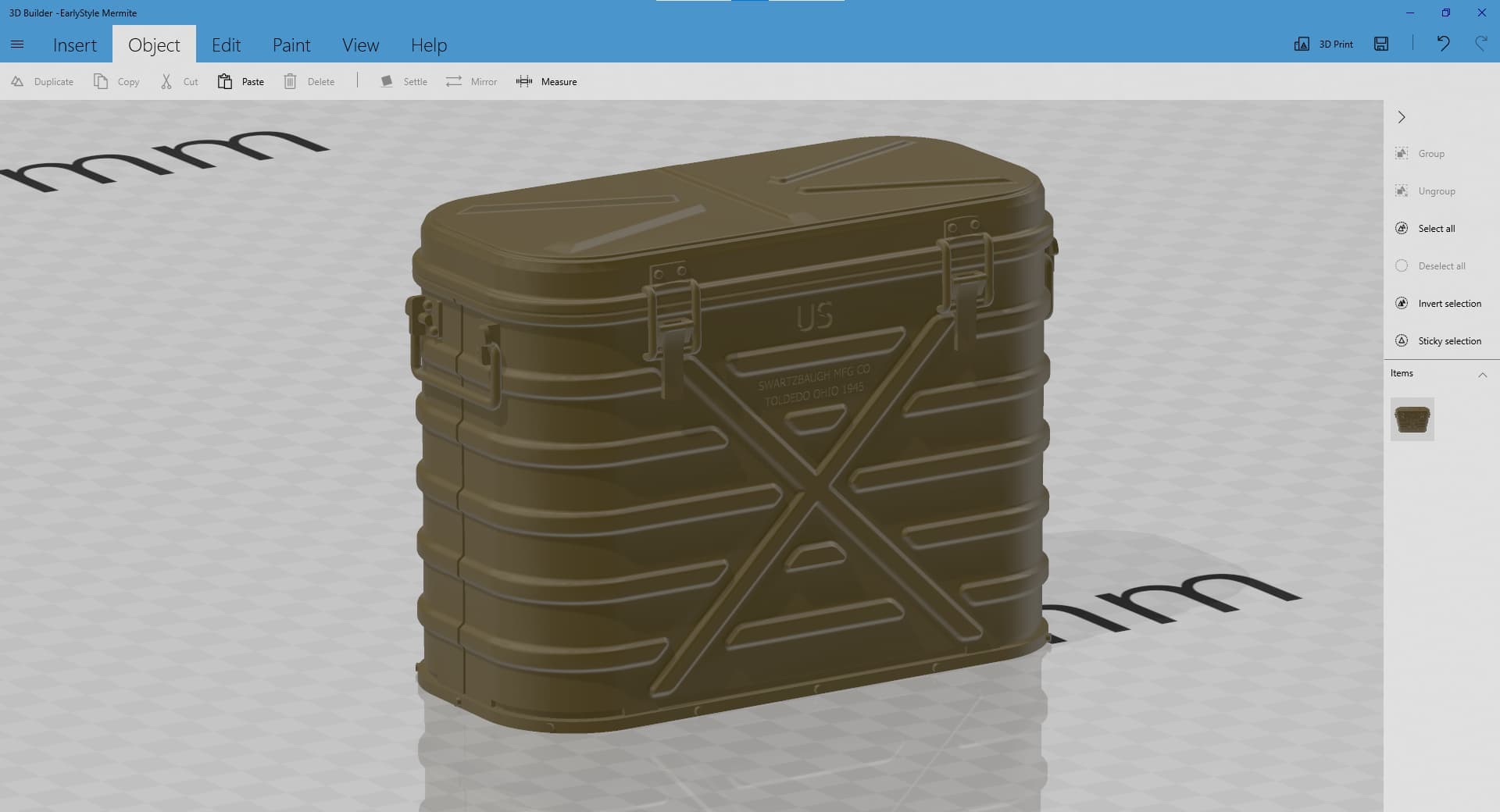Select the Mermite item thumbnail
The height and width of the screenshot is (812, 1500).
point(1412,419)
